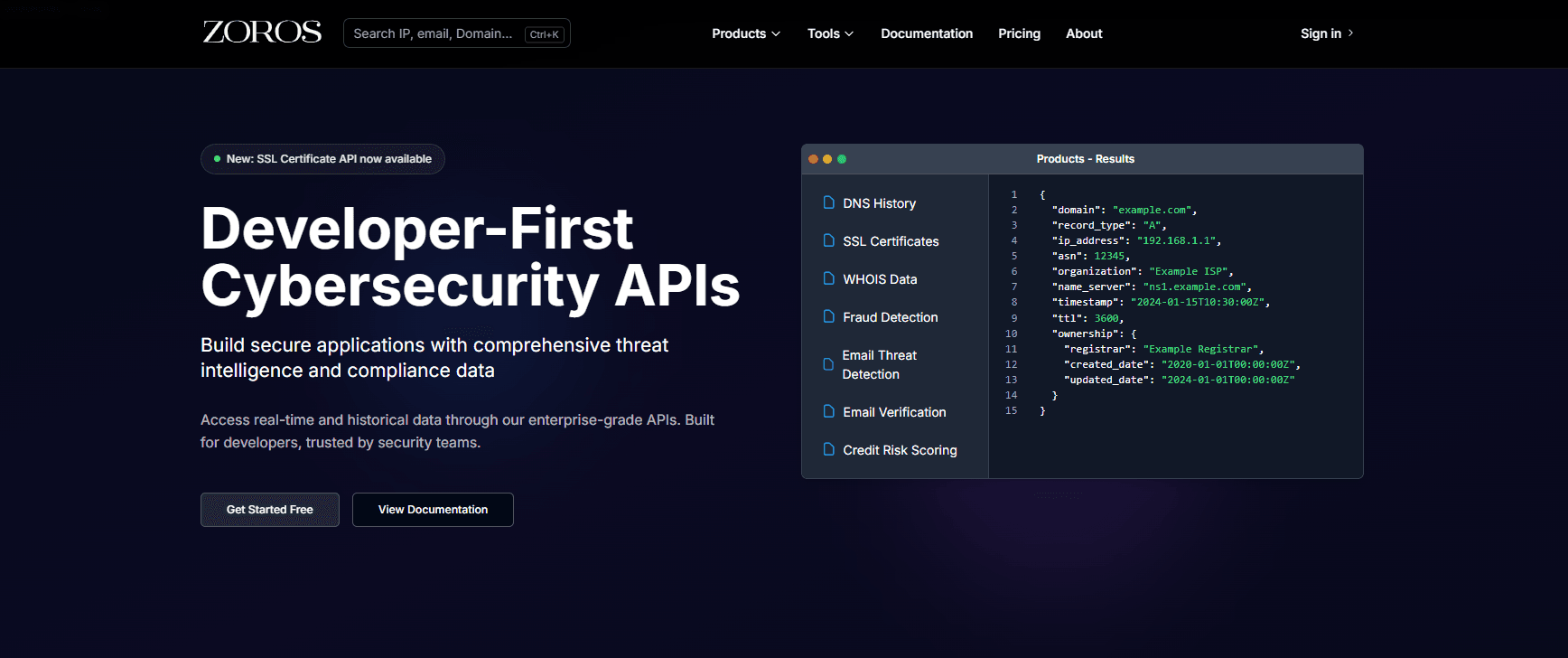Click the WHOIS Data file icon
Screen dimensions: 1568x658
click(828, 278)
